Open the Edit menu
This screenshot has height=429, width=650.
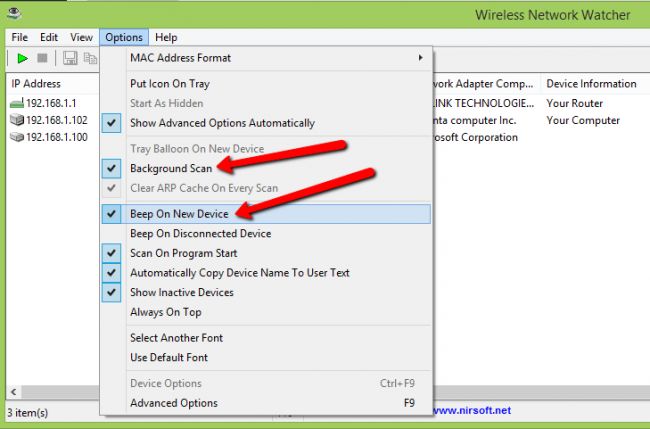coord(49,37)
